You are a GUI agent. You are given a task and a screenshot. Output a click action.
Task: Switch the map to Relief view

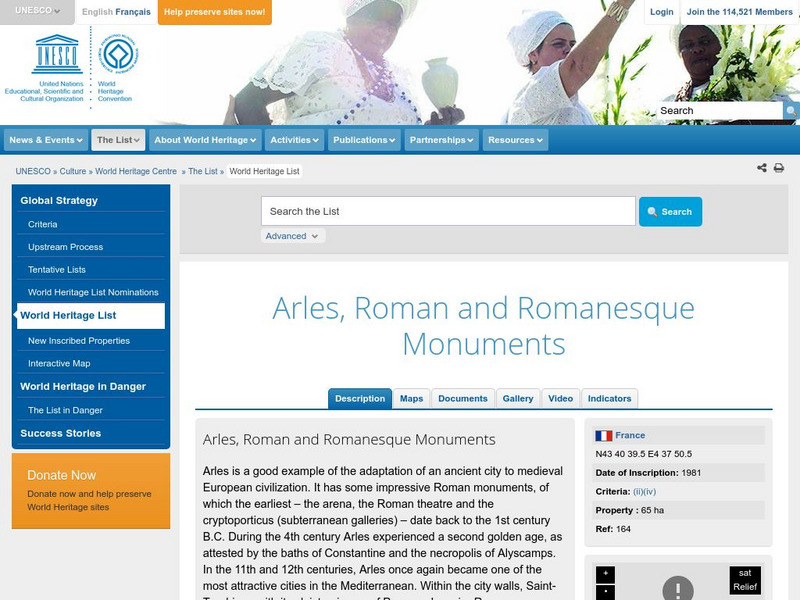[x=745, y=587]
